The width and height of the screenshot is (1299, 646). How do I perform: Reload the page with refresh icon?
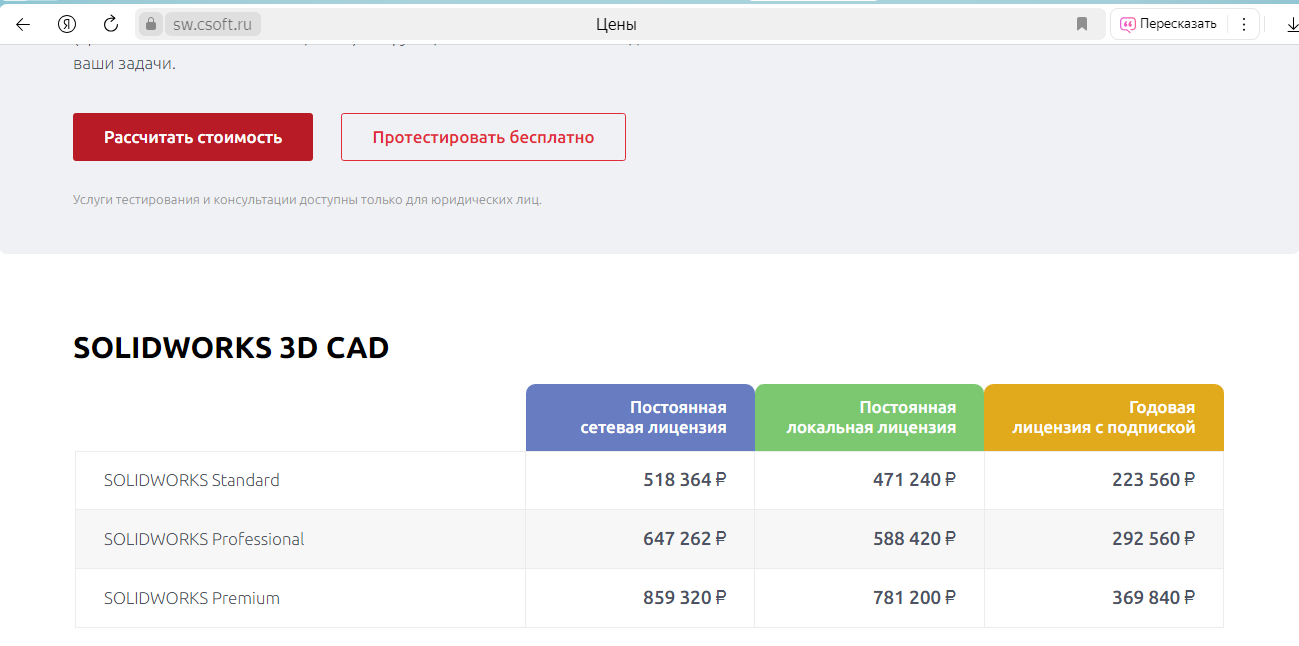[111, 24]
